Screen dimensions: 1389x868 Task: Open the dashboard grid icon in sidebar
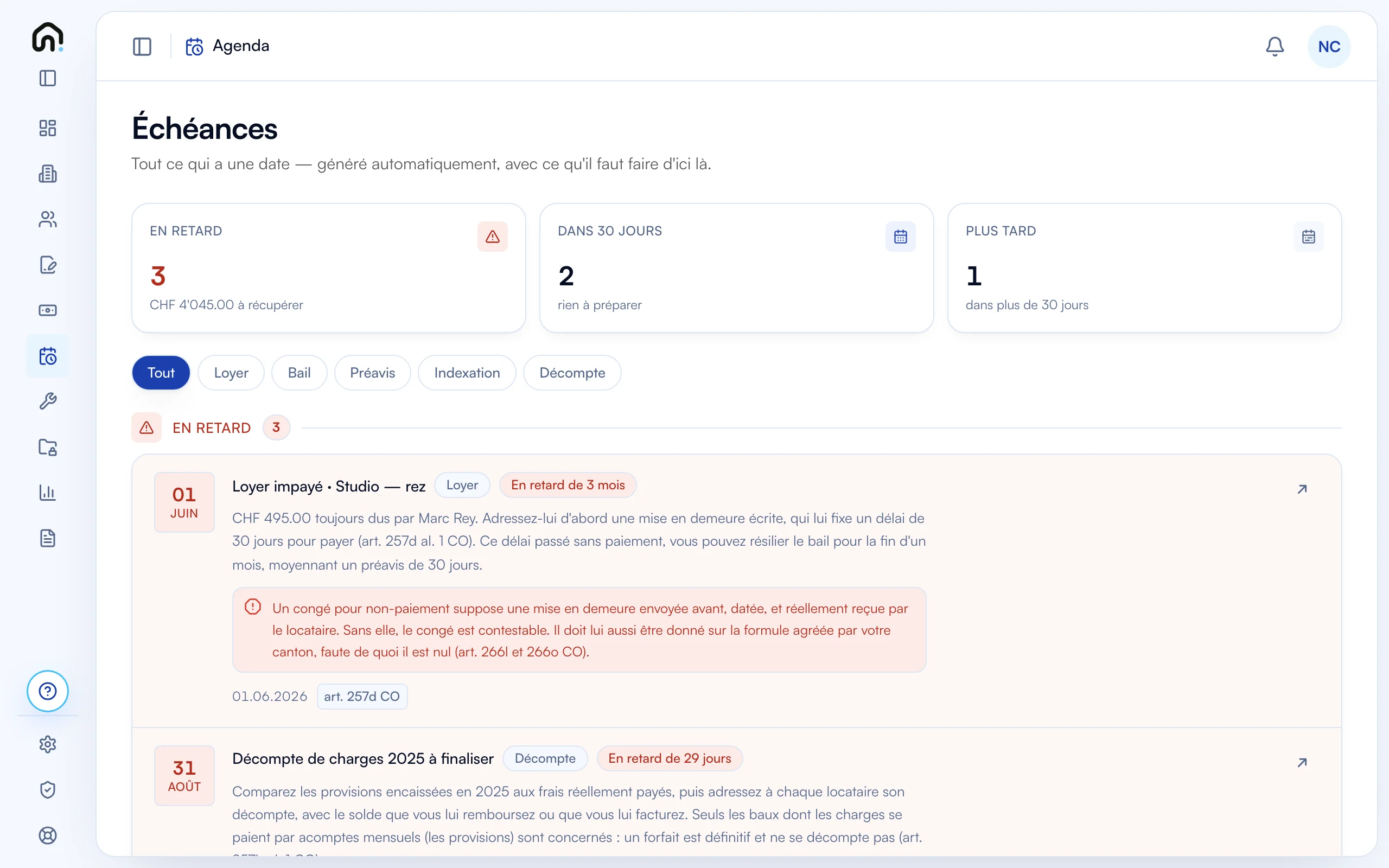coord(48,128)
